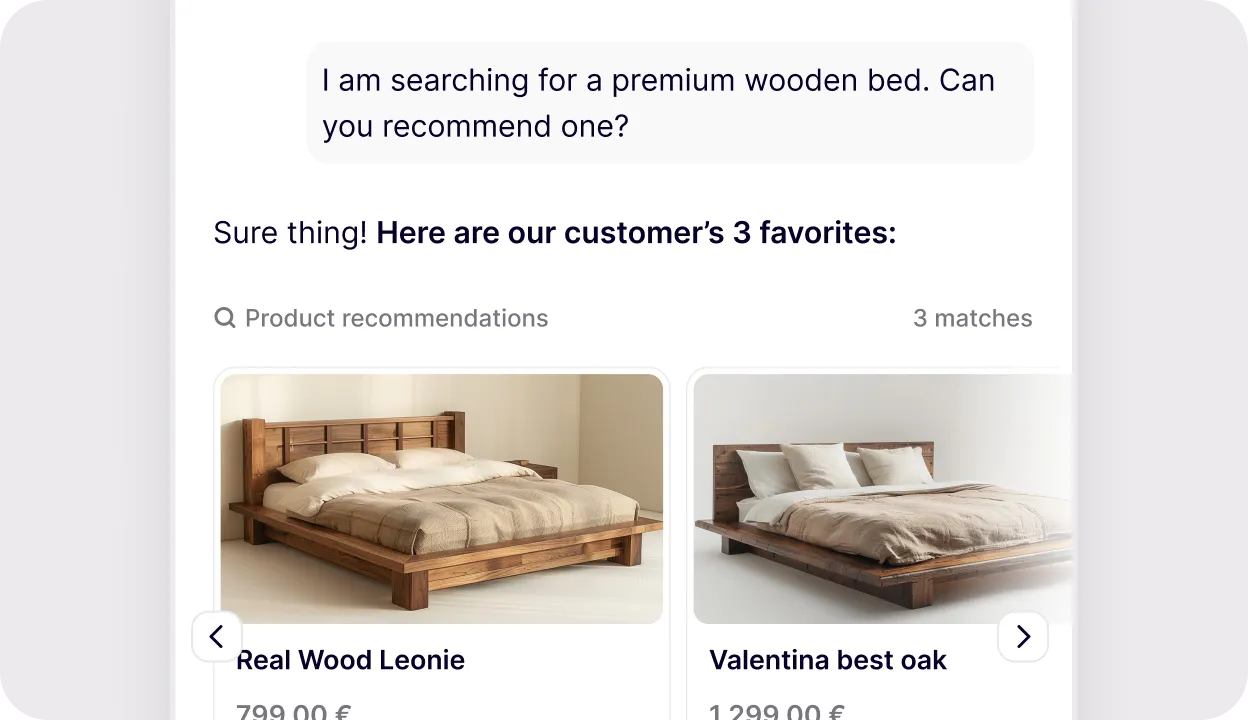Click the magnifier icon beside Product recommendations
The image size is (1248, 720).
point(224,317)
